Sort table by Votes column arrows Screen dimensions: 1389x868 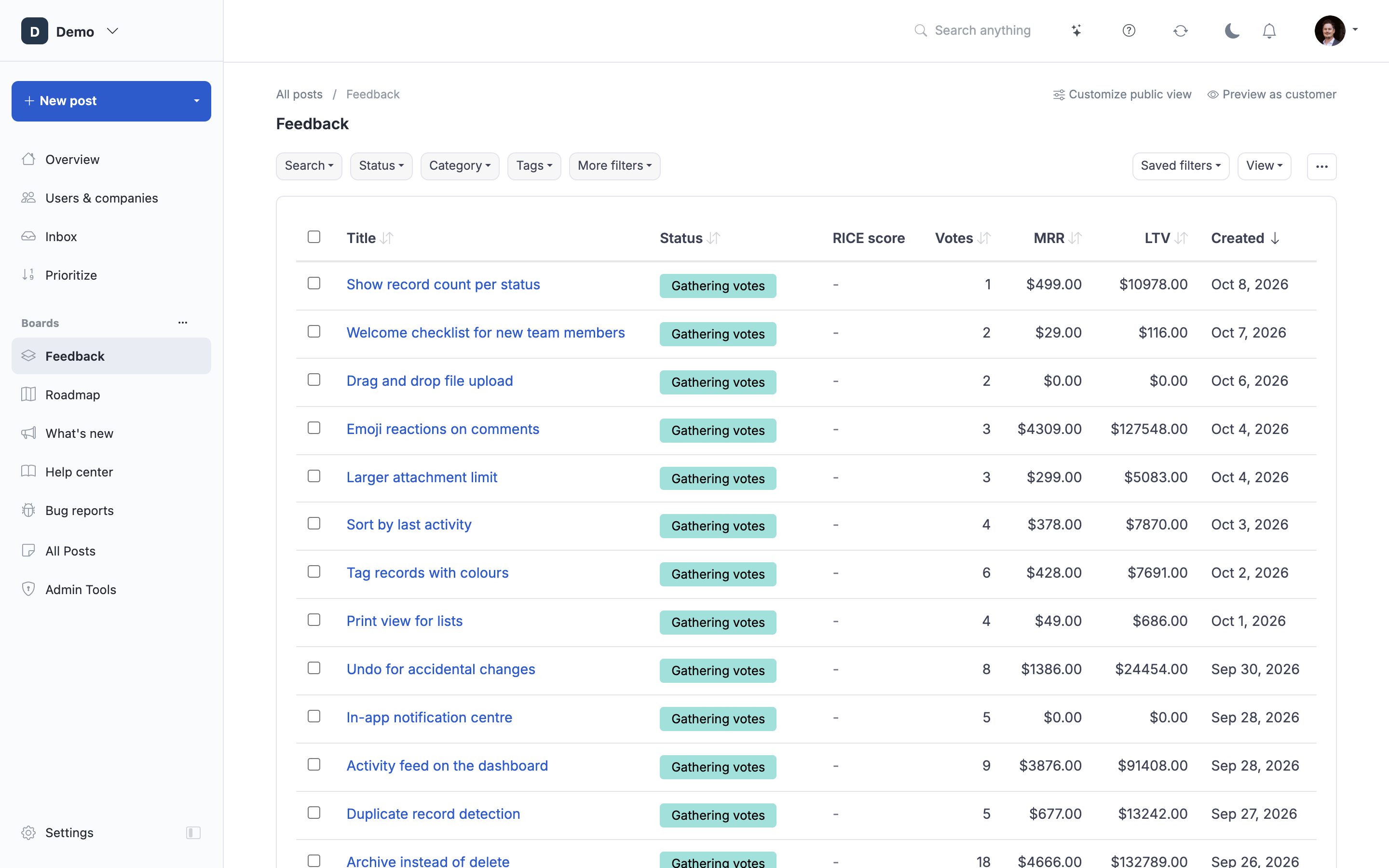984,238
